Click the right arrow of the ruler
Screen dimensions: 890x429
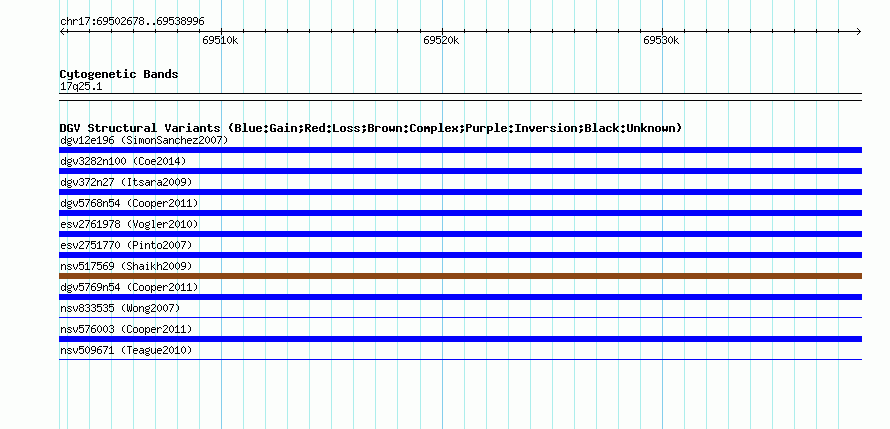858,32
